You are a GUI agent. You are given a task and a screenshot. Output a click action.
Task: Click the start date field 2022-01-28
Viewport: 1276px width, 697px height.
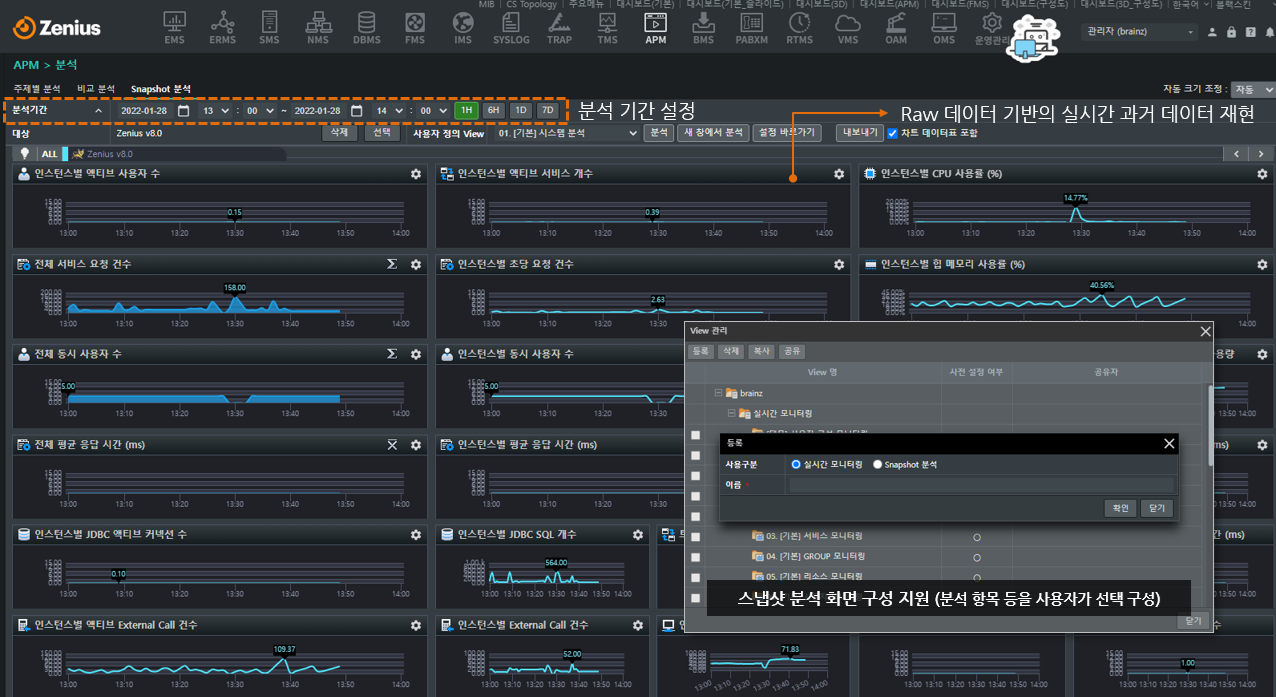(146, 110)
